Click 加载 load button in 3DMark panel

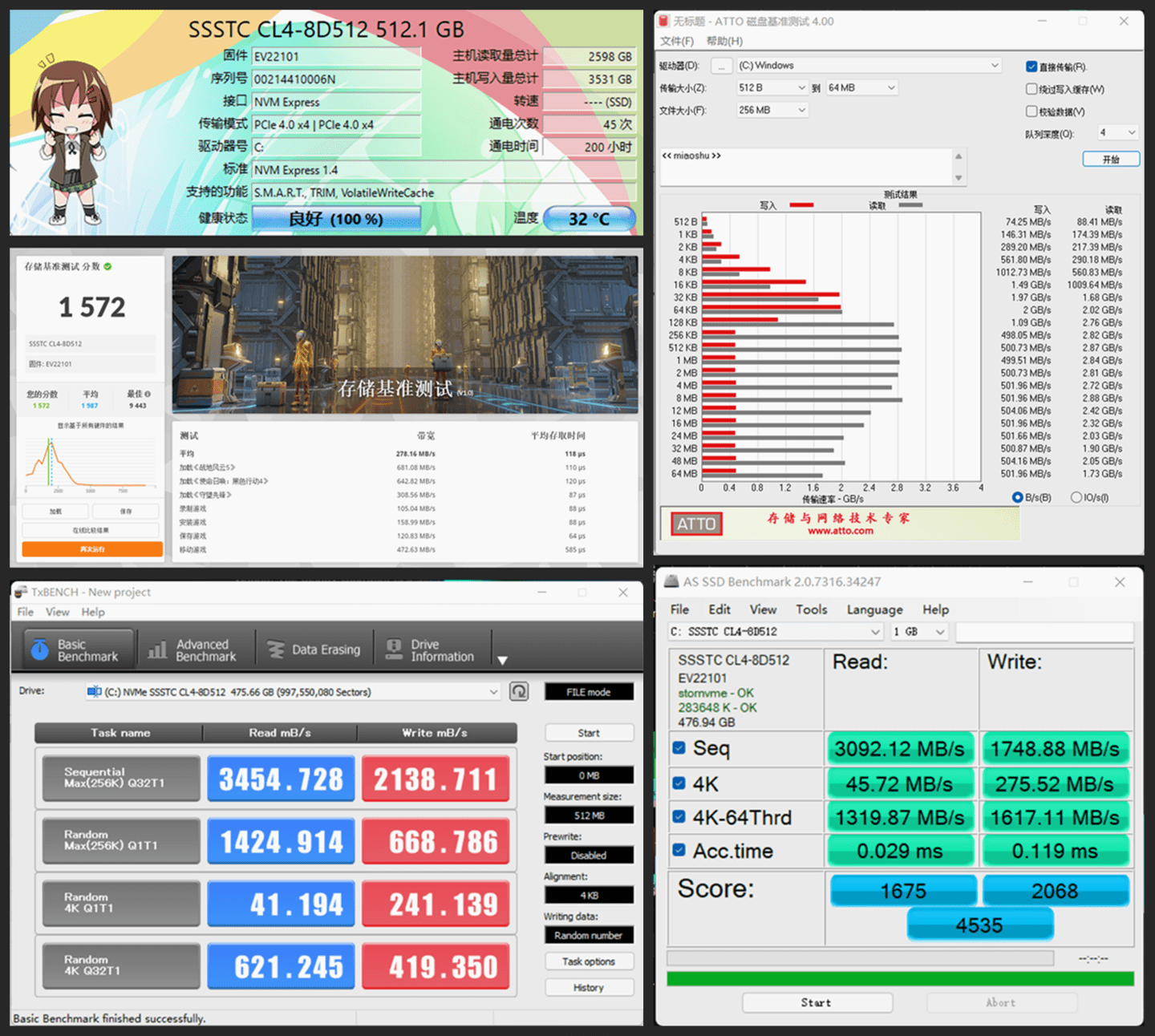coord(55,511)
